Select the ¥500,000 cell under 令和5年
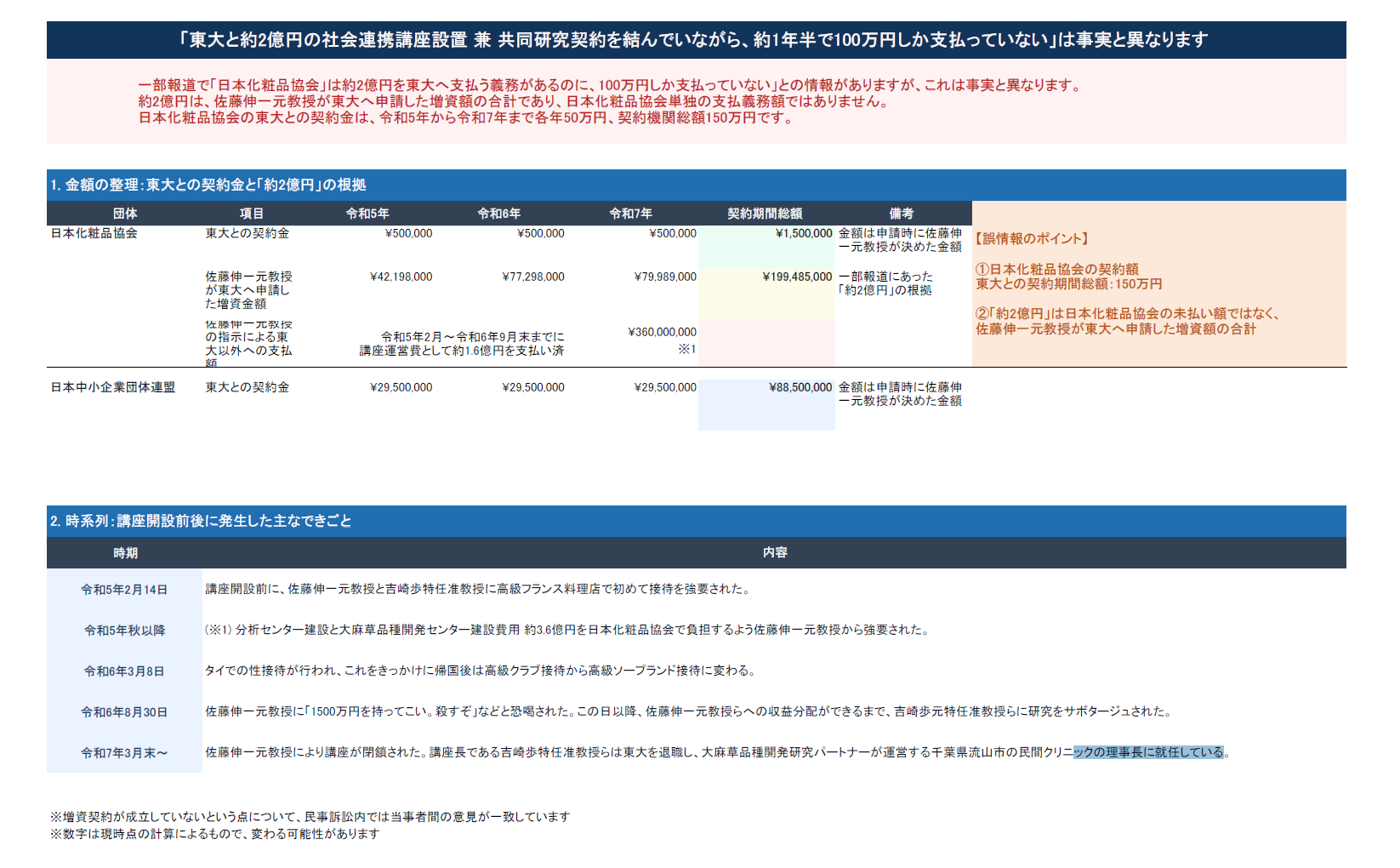Screen dimensions: 1400x868 point(409,233)
